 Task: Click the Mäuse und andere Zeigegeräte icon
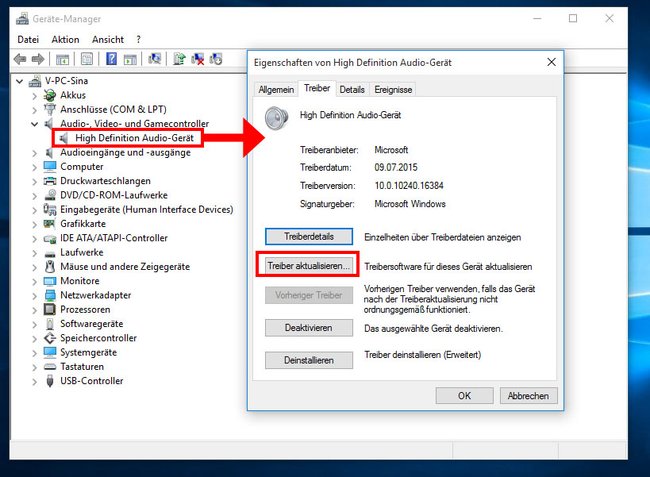(x=50, y=266)
